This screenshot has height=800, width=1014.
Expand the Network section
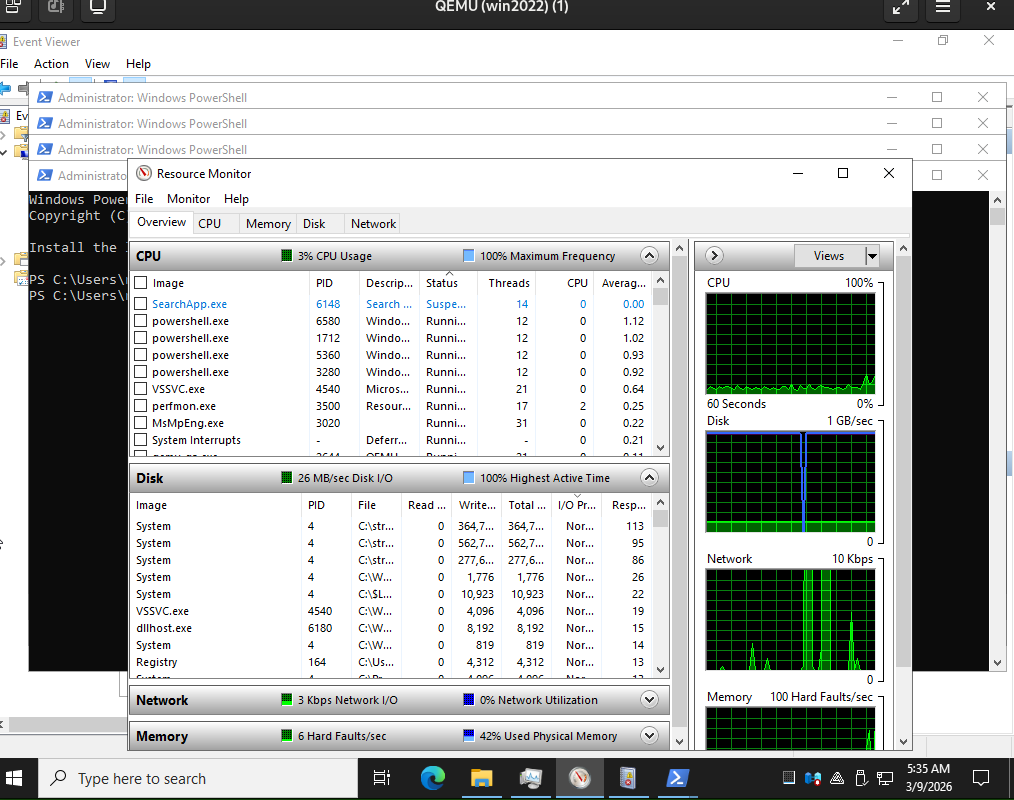[649, 700]
